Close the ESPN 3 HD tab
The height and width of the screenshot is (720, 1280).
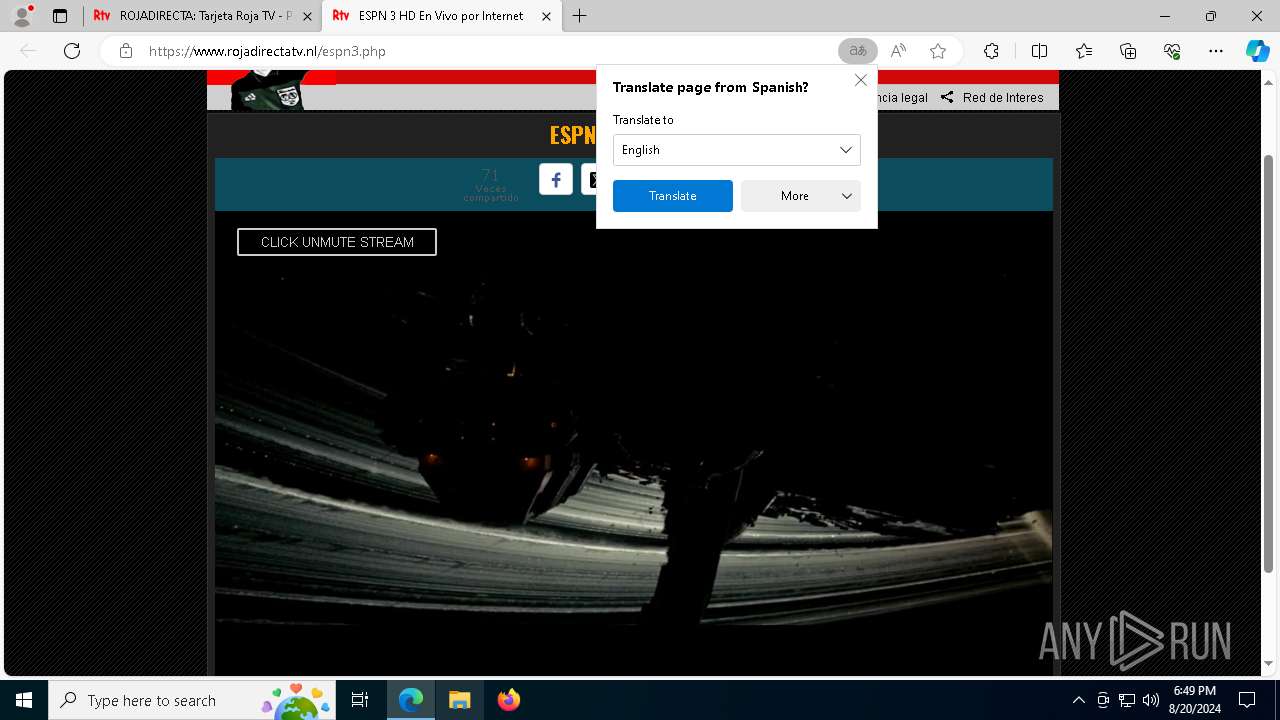(546, 16)
